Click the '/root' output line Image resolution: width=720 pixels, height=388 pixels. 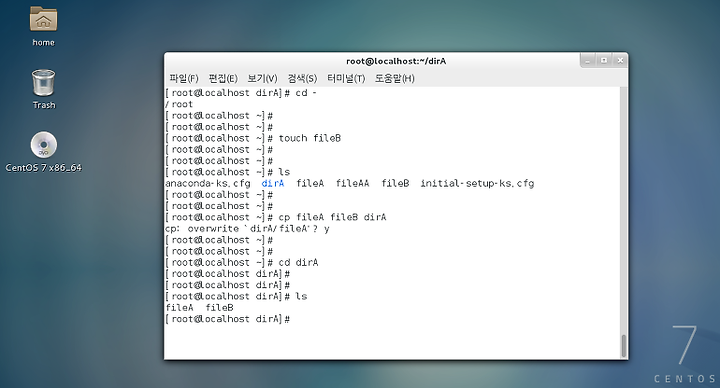click(x=179, y=104)
